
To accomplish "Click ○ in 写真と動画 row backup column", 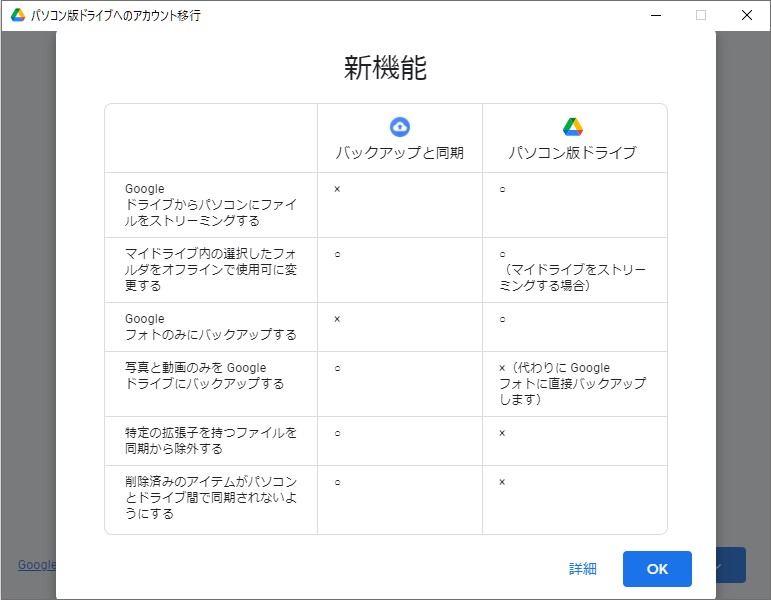I will (x=337, y=368).
